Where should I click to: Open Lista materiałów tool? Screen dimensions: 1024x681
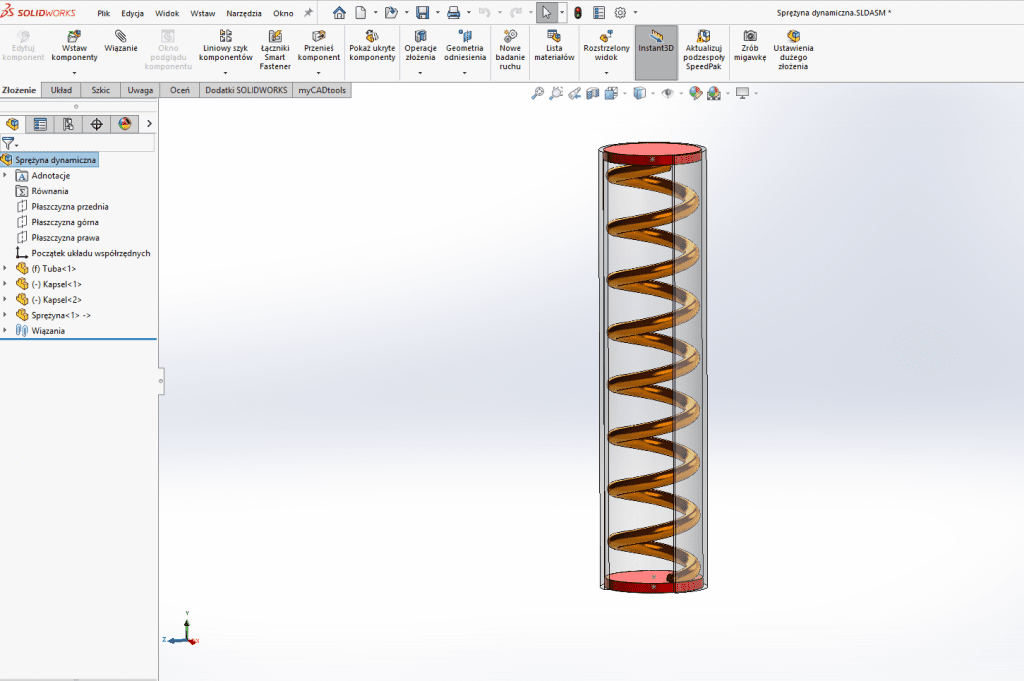click(553, 36)
